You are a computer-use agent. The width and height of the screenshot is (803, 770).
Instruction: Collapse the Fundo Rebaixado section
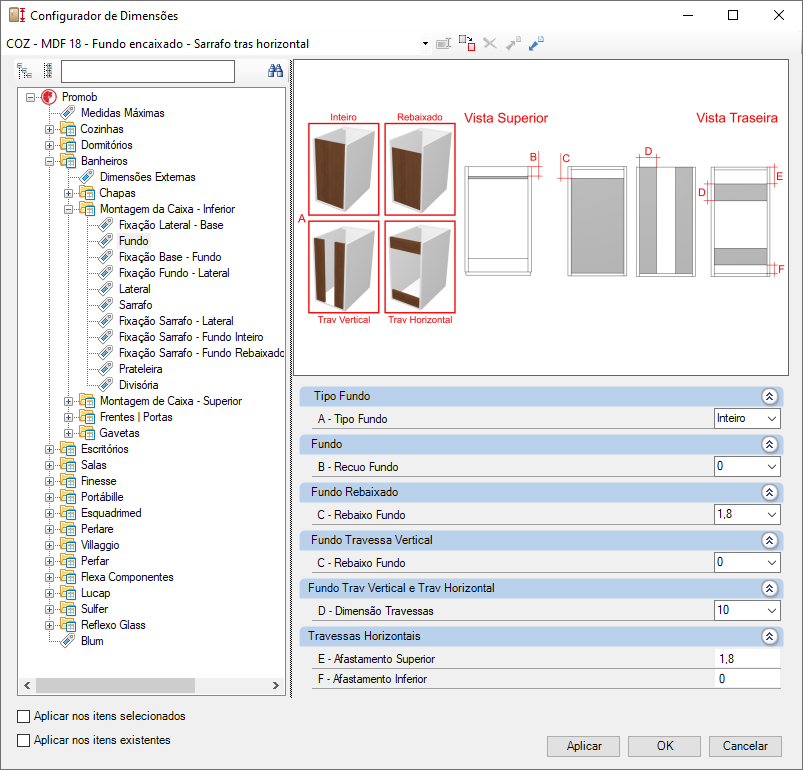tap(769, 492)
